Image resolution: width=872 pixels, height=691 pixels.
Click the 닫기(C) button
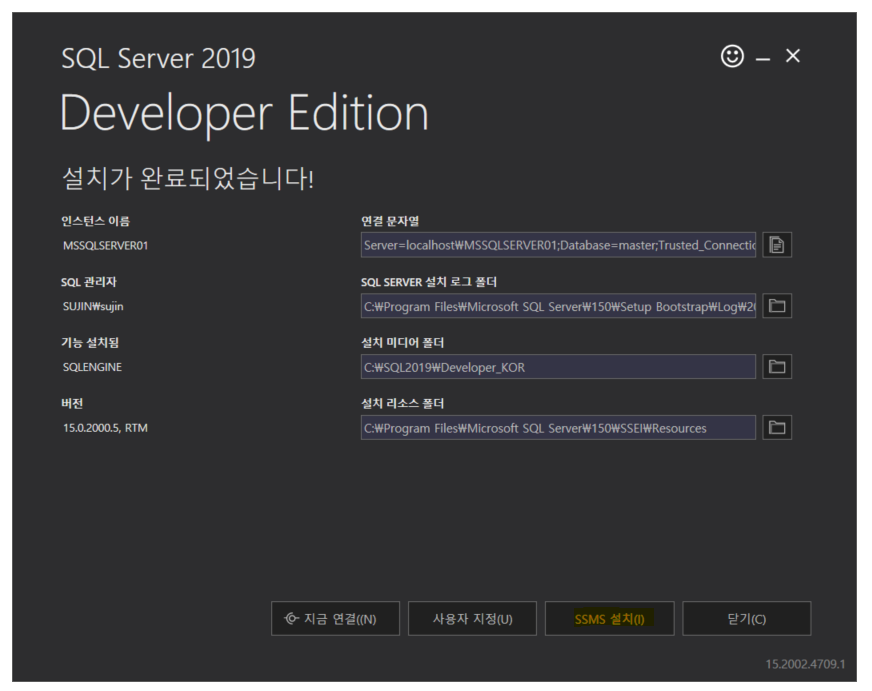(746, 618)
